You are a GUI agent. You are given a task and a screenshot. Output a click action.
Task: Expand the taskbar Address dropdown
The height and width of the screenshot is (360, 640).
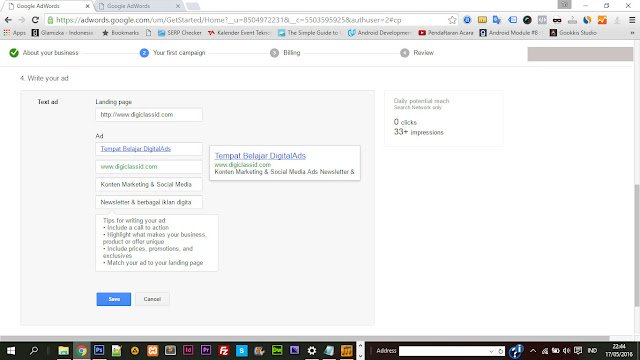491,351
